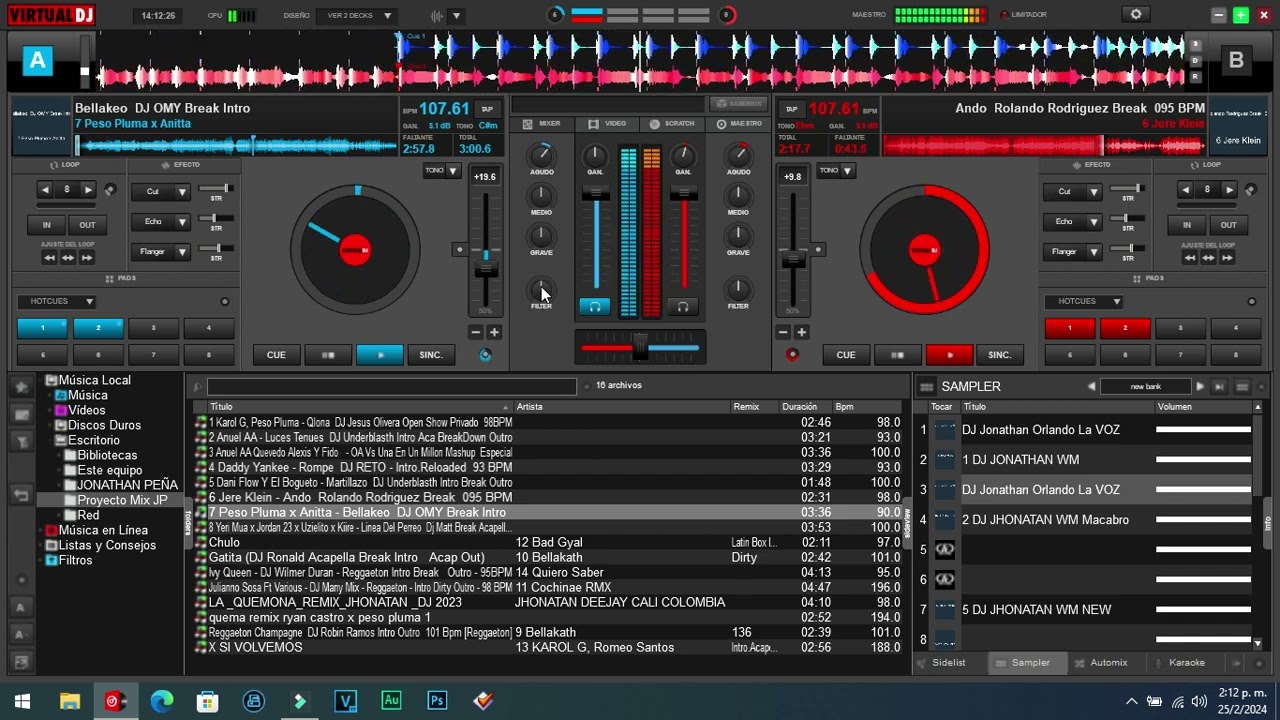Select deck B label
Viewport: 1280px width, 720px height.
coord(1236,61)
